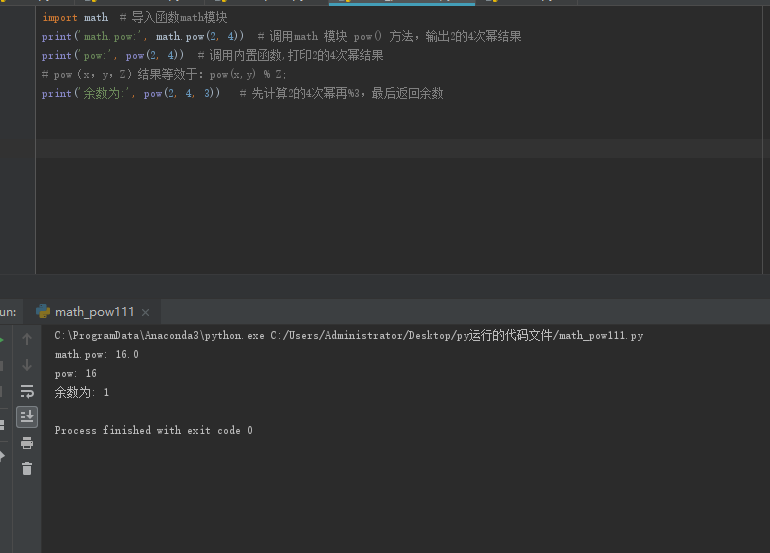
Task: Click the Python logo on math_pow111 tab
Action: point(43,311)
